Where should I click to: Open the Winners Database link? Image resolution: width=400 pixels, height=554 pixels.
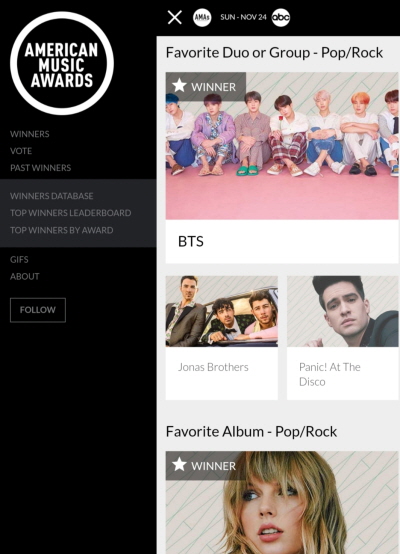point(52,196)
